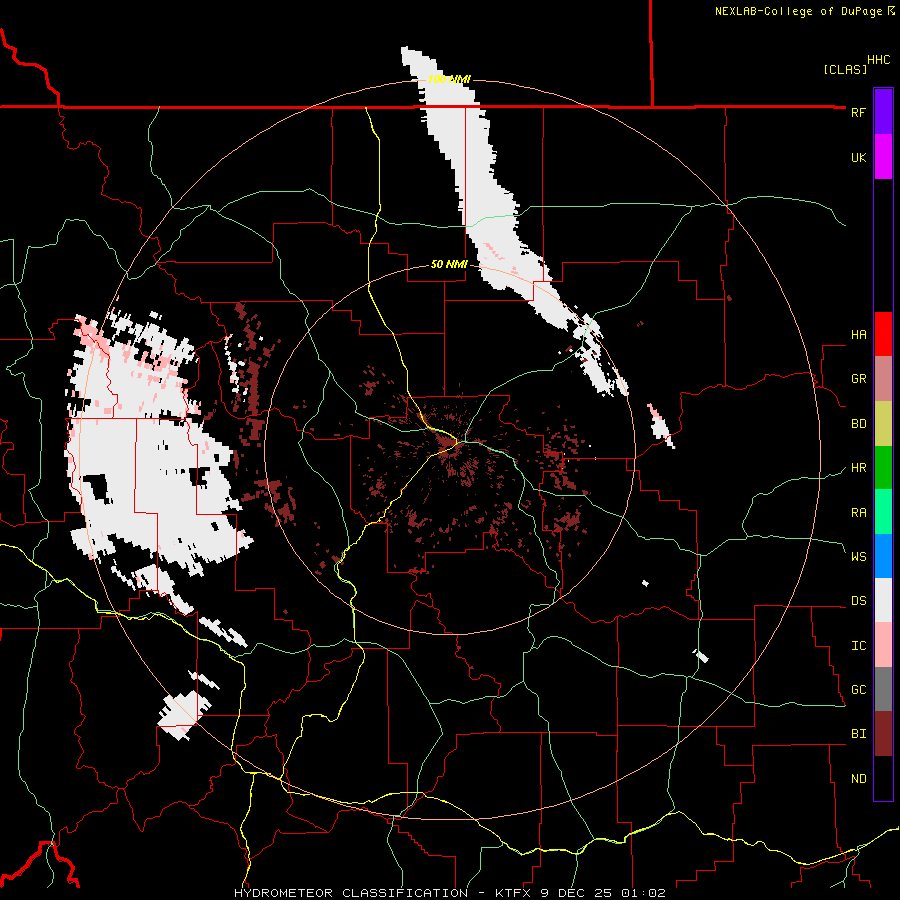Click the BI brown legend swatch
This screenshot has height=900, width=900.
pos(883,734)
